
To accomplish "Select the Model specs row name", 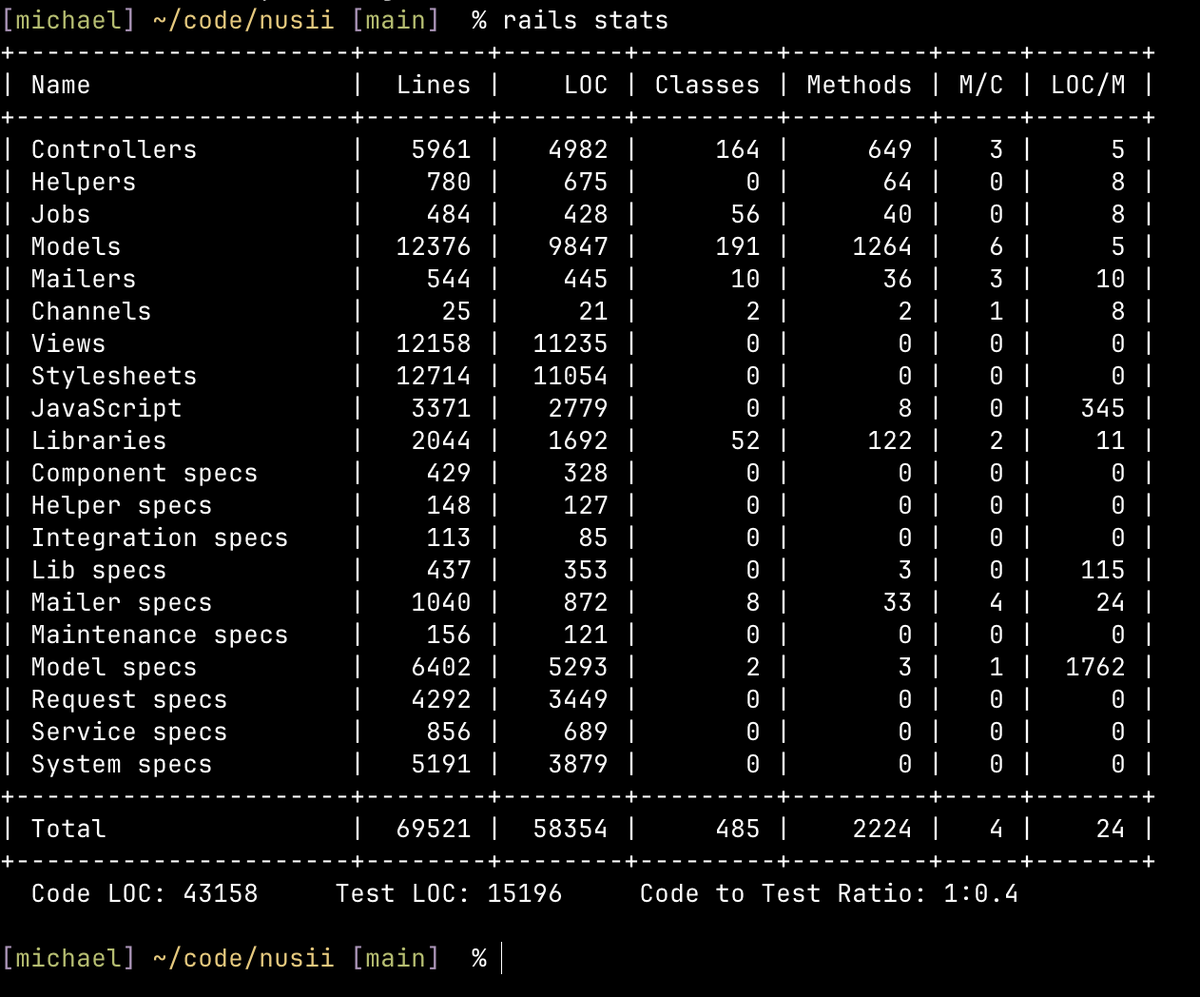I will click(114, 667).
